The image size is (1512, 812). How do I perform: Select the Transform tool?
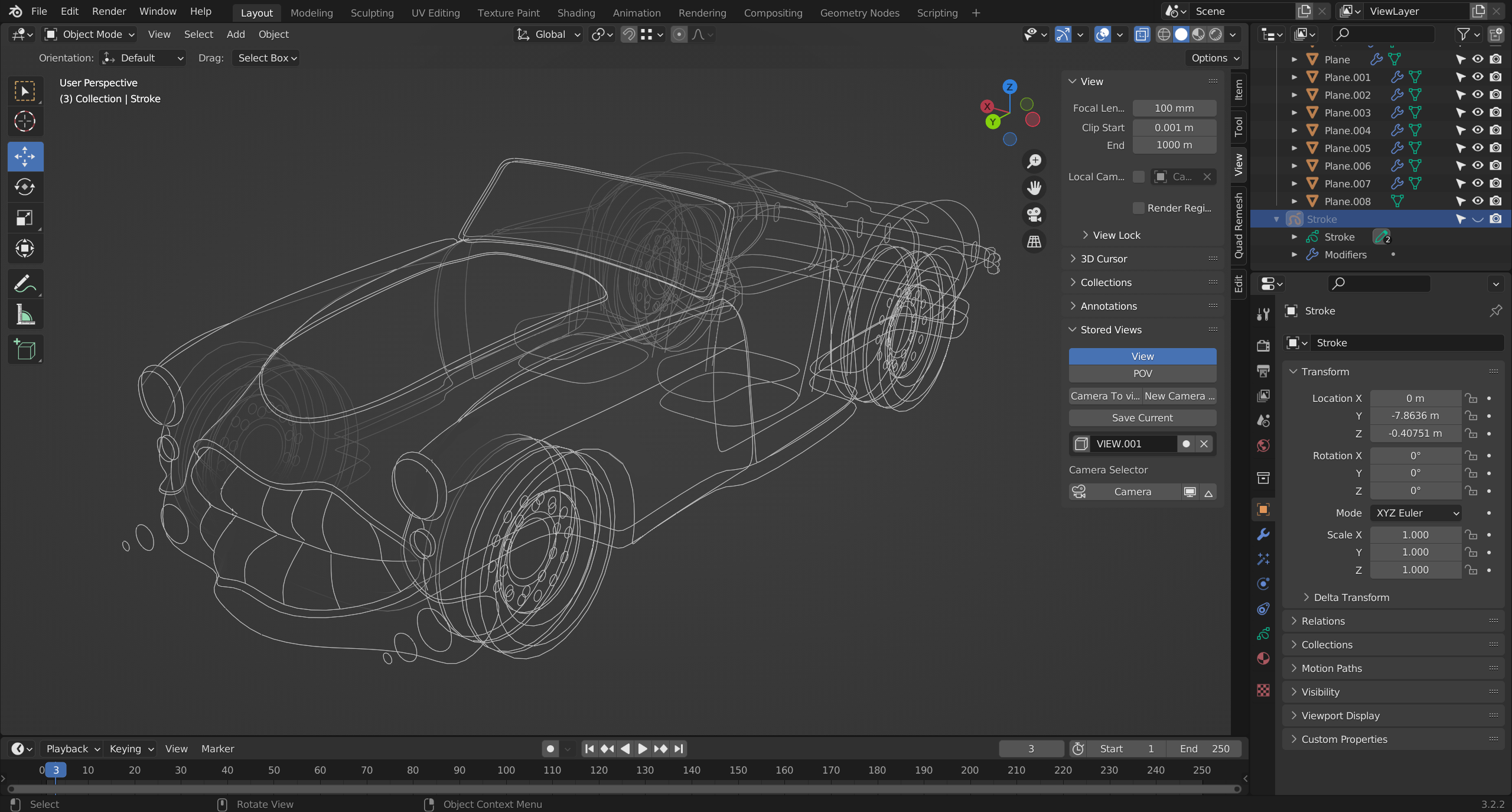25,248
